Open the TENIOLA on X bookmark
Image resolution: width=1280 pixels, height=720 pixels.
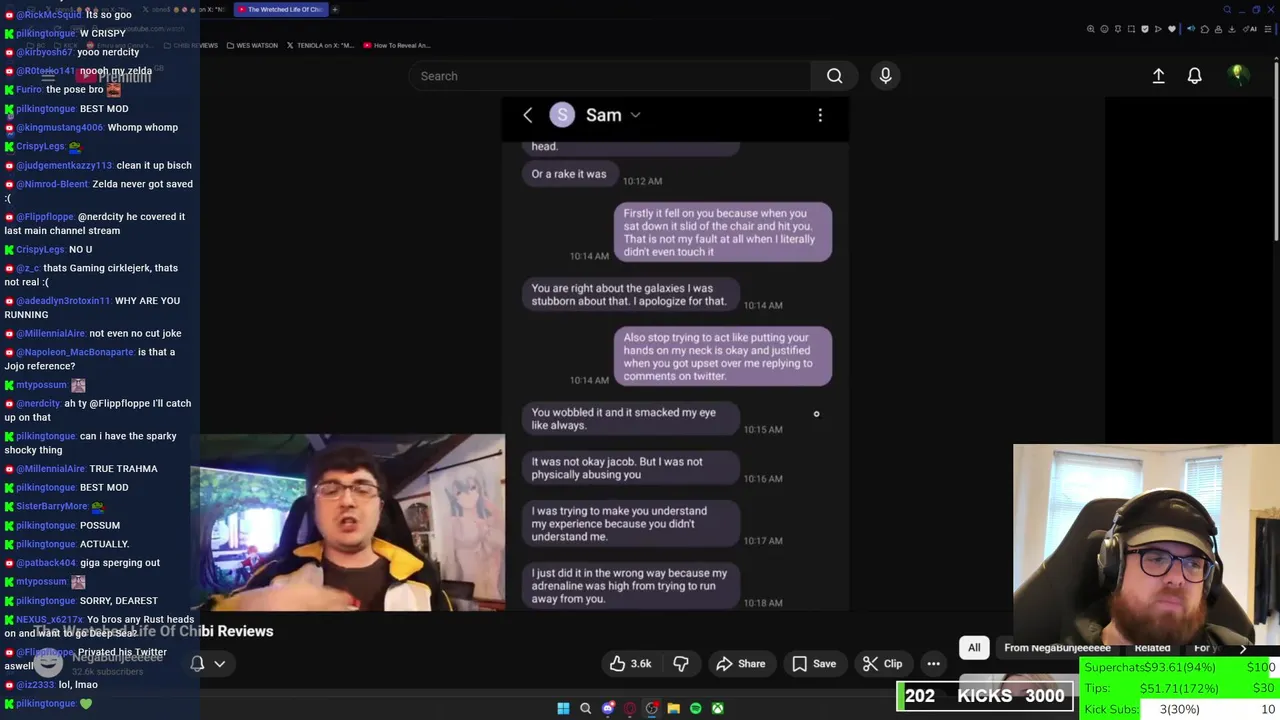click(321, 45)
